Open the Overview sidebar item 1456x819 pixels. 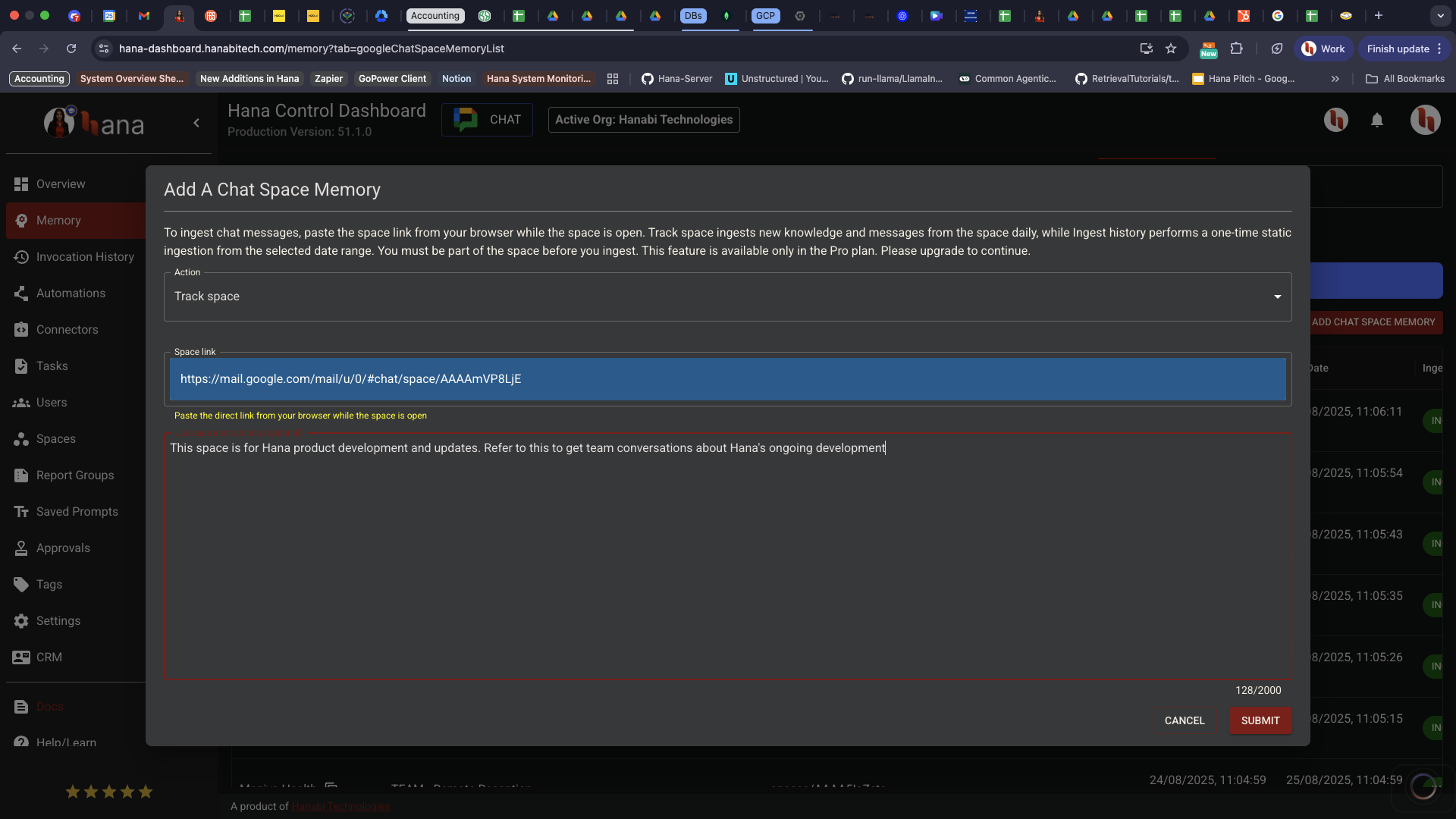click(61, 184)
